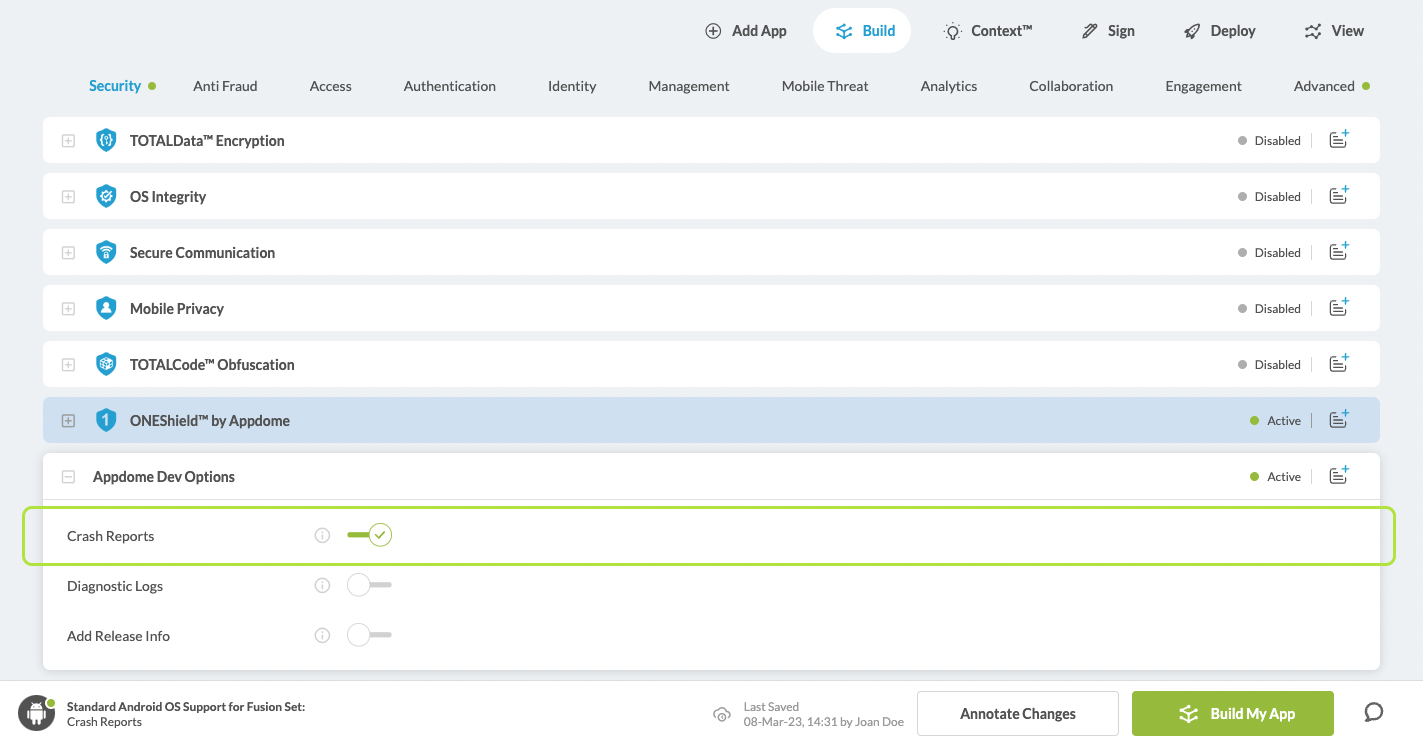Image resolution: width=1423 pixels, height=746 pixels.
Task: Click the Secure Communication wifi shield icon
Action: (106, 253)
